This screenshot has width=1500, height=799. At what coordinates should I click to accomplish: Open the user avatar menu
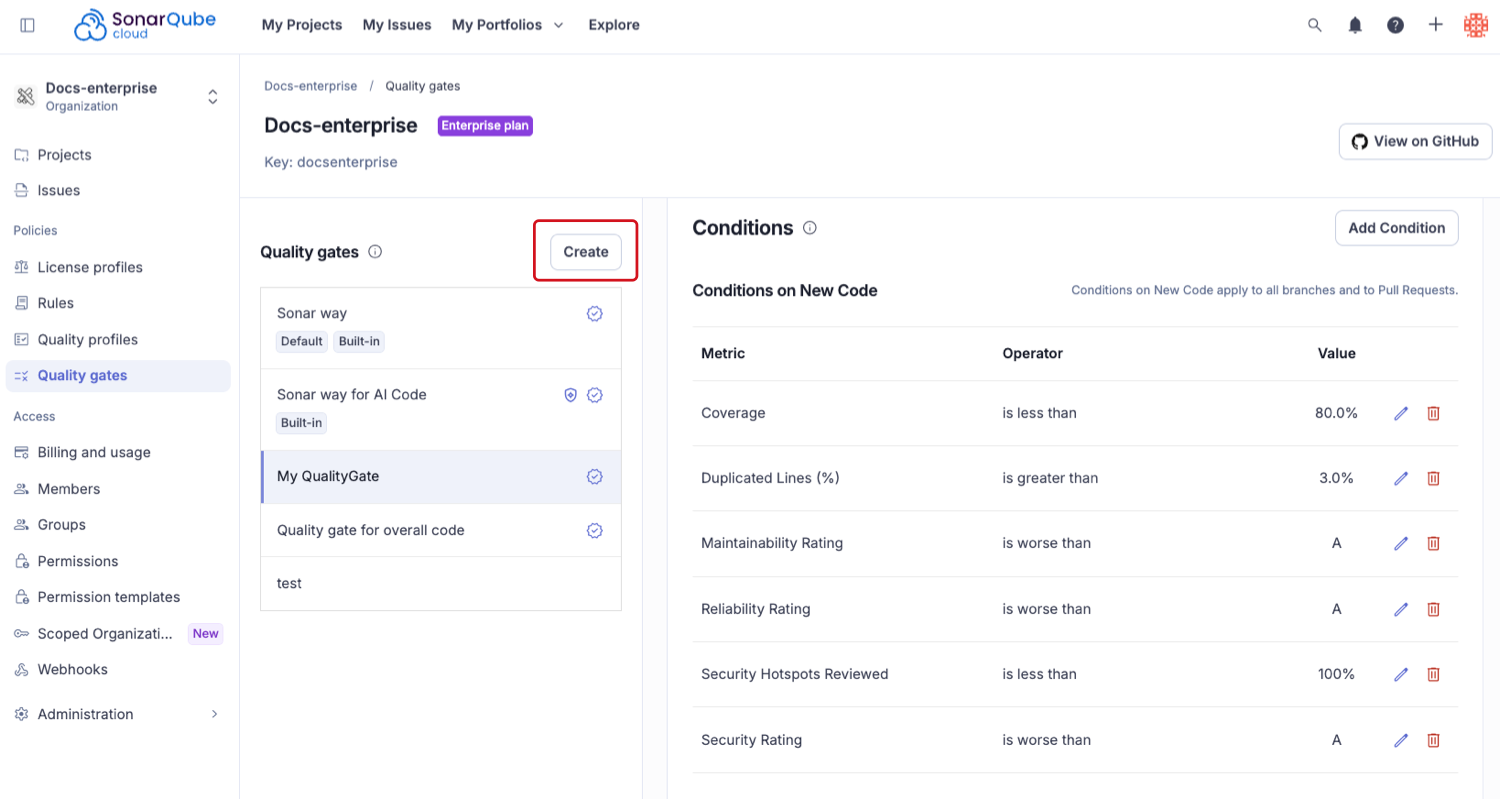1475,25
